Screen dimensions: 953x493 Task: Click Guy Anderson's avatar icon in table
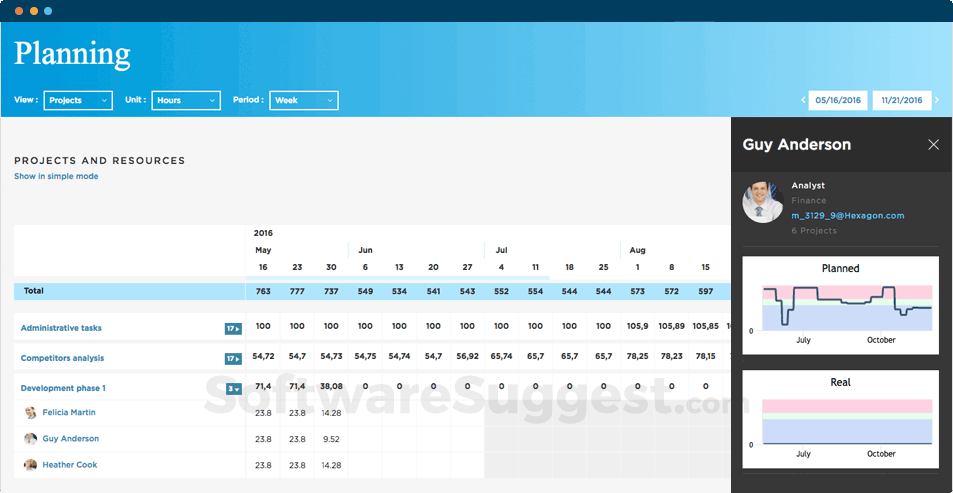pos(31,439)
